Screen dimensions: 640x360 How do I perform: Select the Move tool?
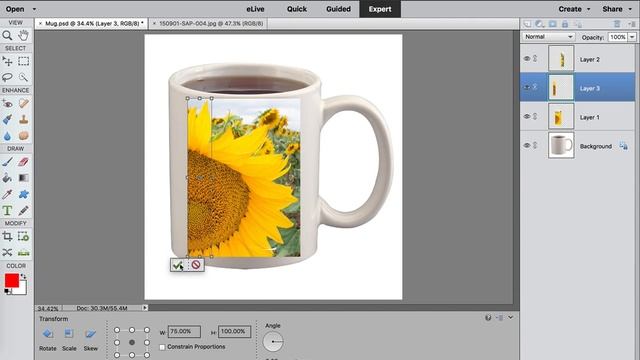click(x=7, y=61)
